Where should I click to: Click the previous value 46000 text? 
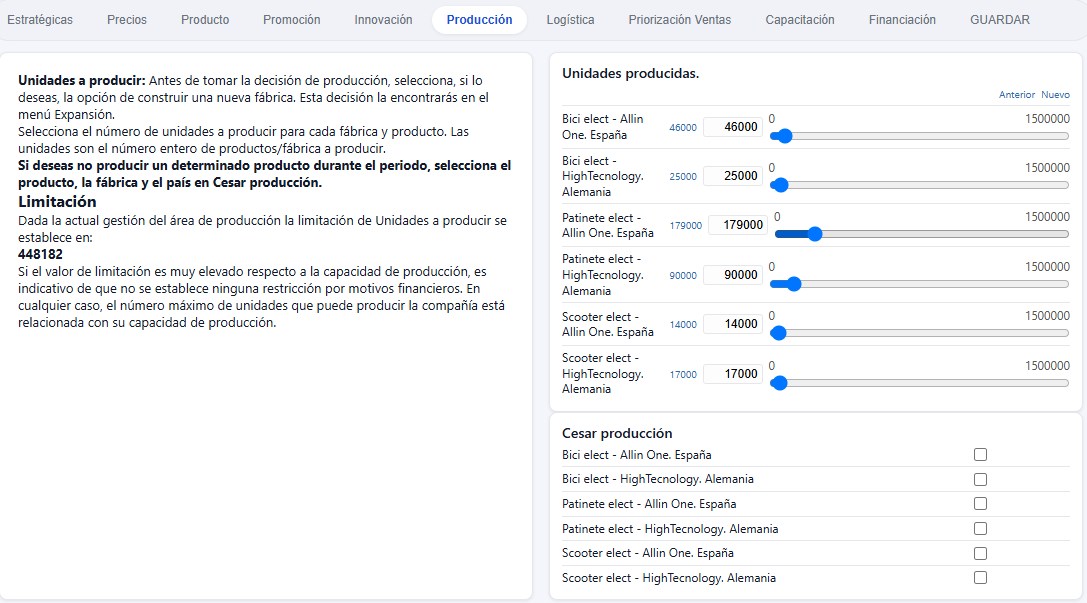tap(683, 128)
